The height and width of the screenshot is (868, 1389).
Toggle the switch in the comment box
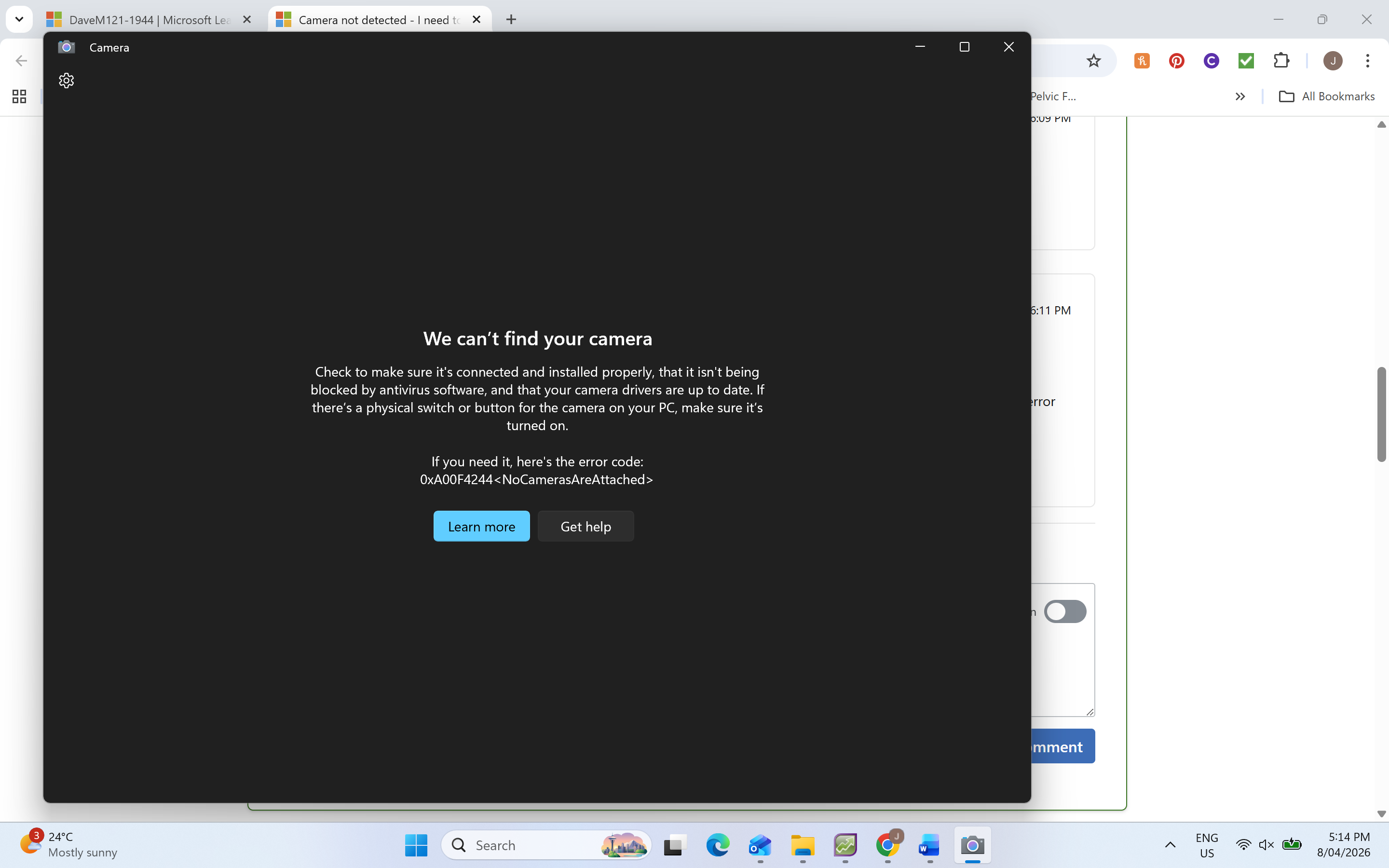[1065, 611]
